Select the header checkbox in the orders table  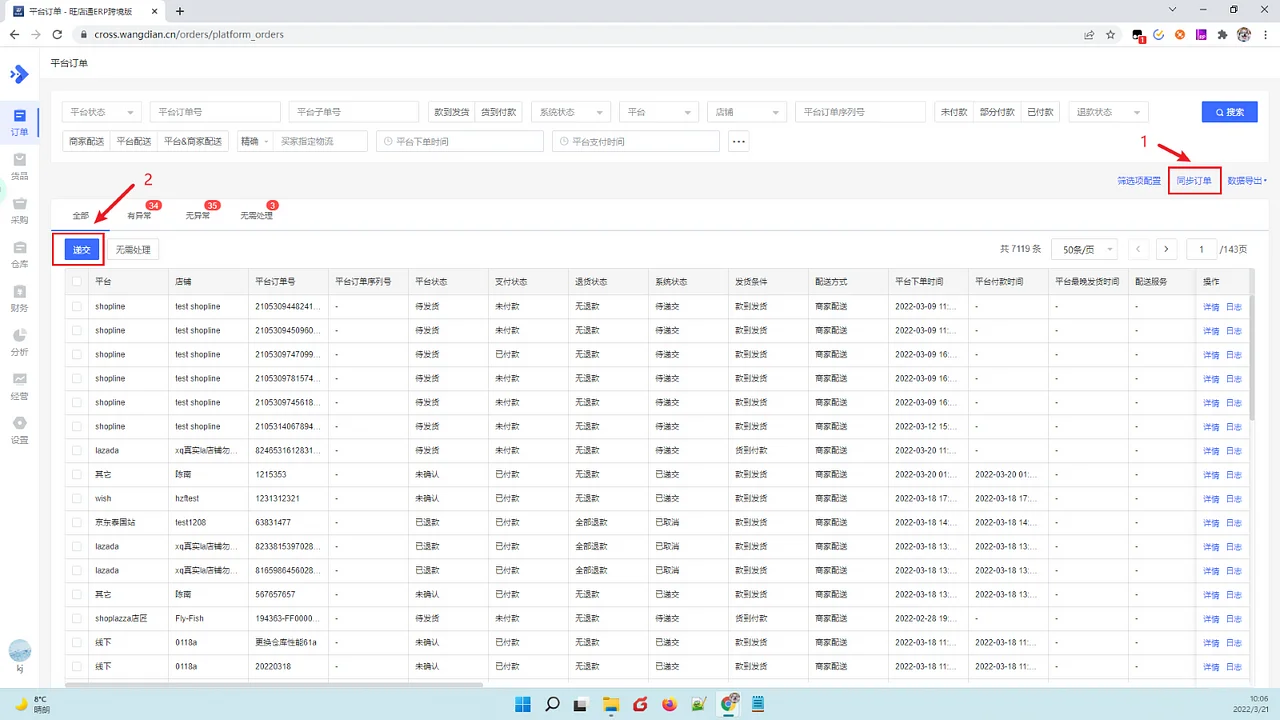click(76, 281)
